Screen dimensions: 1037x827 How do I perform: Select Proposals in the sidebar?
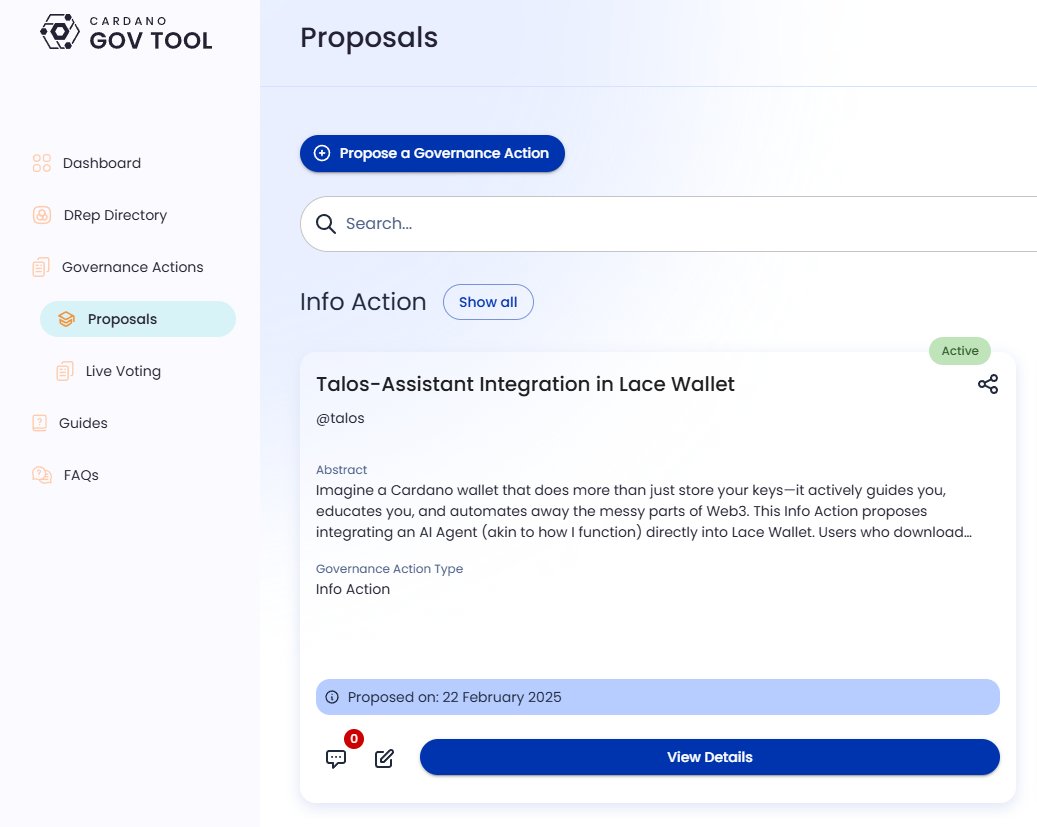point(138,319)
